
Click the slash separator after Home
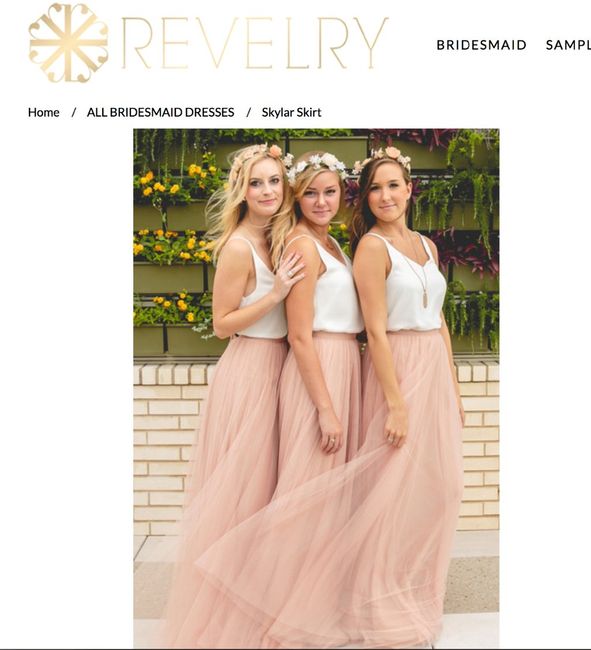coord(73,112)
